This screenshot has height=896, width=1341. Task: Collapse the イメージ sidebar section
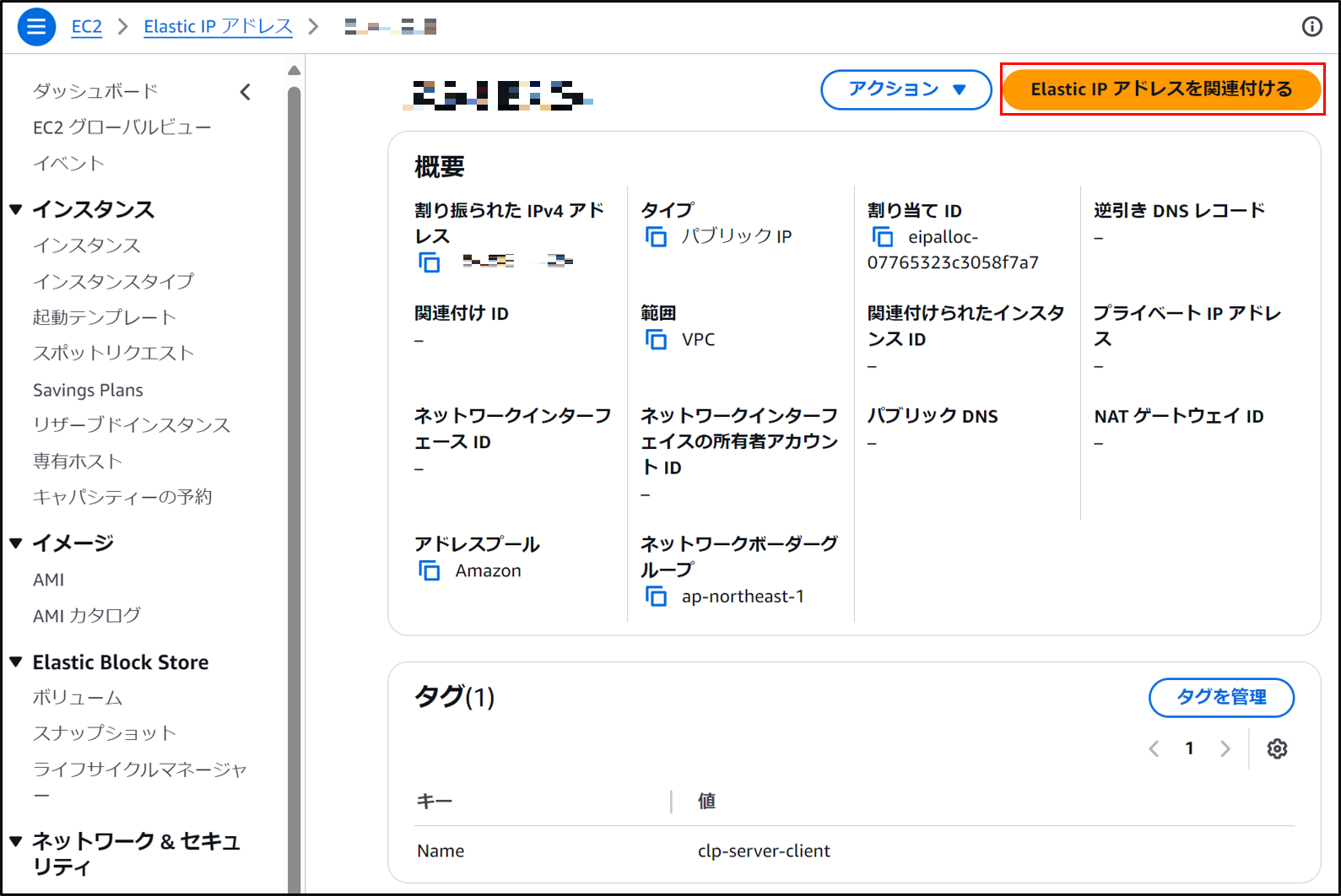[16, 543]
